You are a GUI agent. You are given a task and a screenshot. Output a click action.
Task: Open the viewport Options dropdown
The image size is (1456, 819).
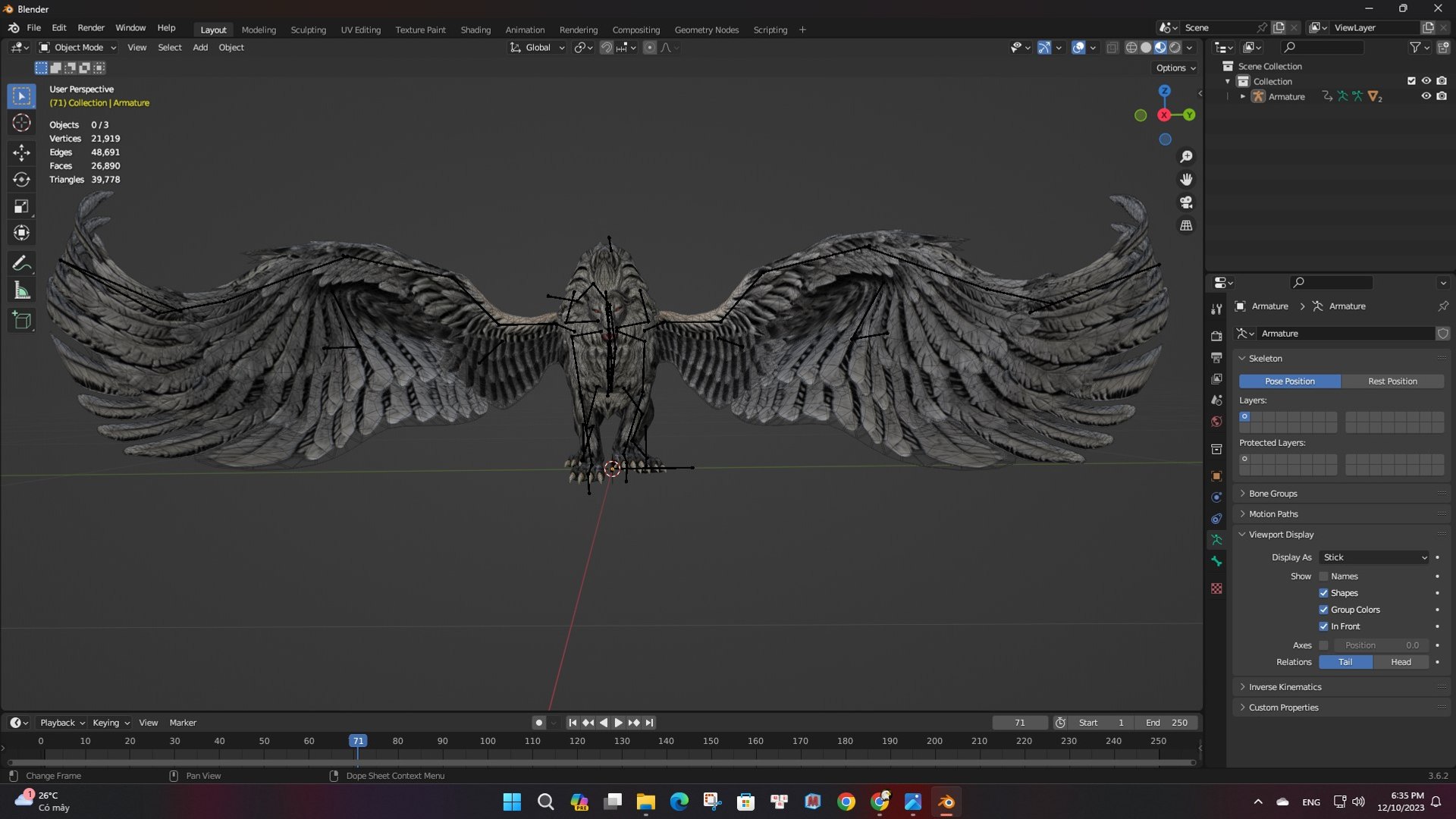pos(1175,68)
